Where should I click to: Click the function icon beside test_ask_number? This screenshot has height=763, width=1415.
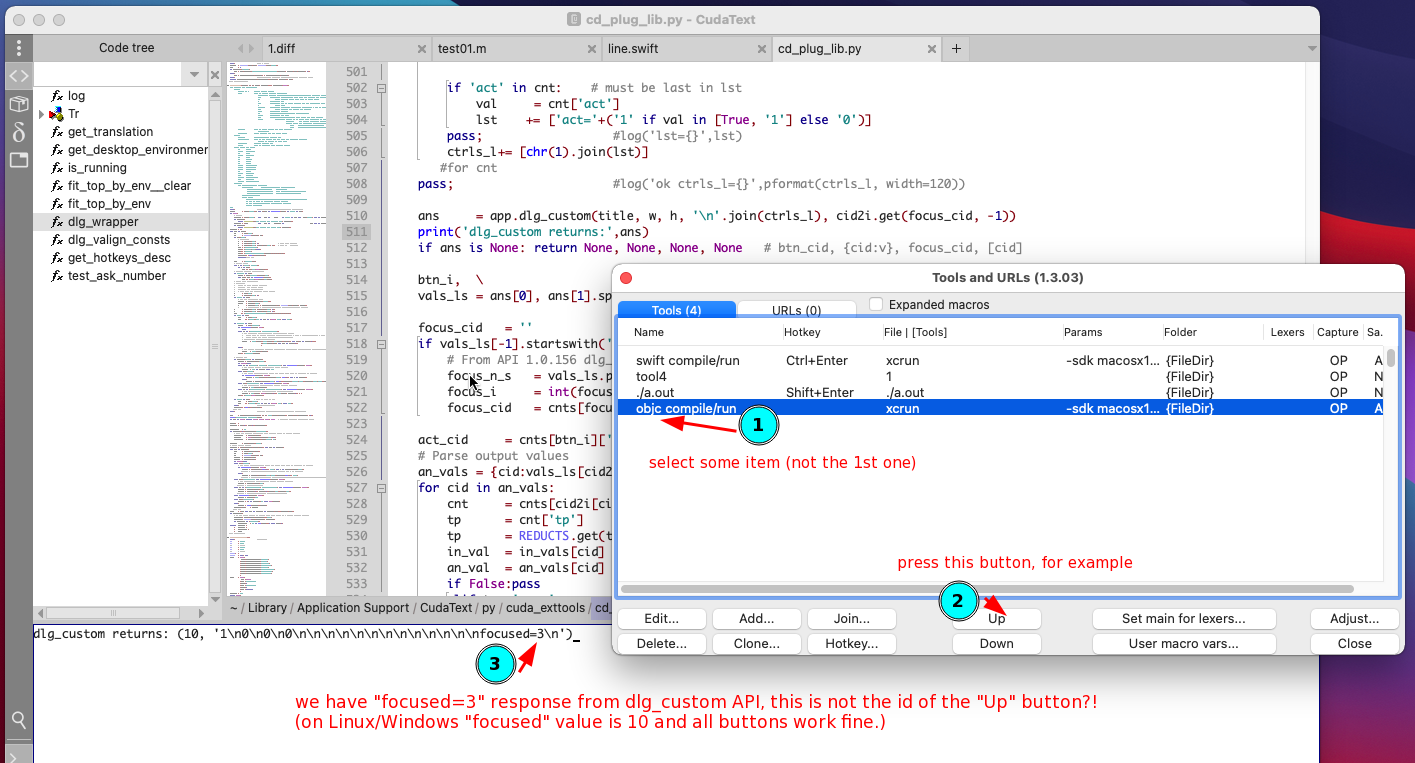pyautogui.click(x=58, y=276)
